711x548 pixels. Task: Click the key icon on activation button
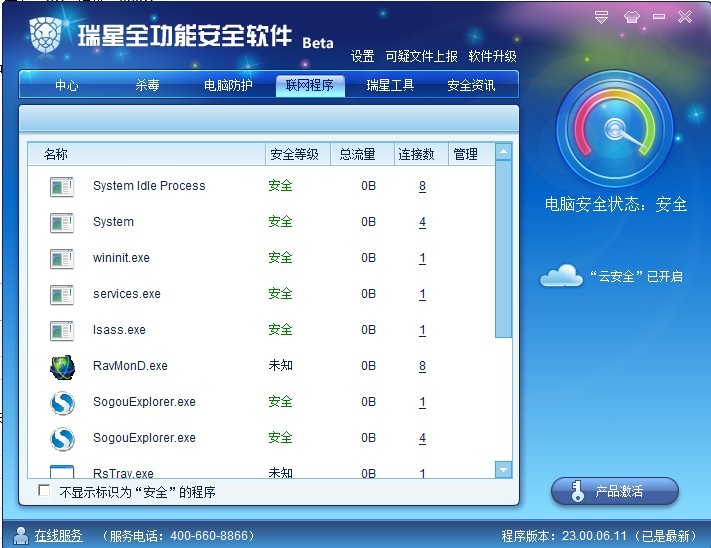point(577,491)
